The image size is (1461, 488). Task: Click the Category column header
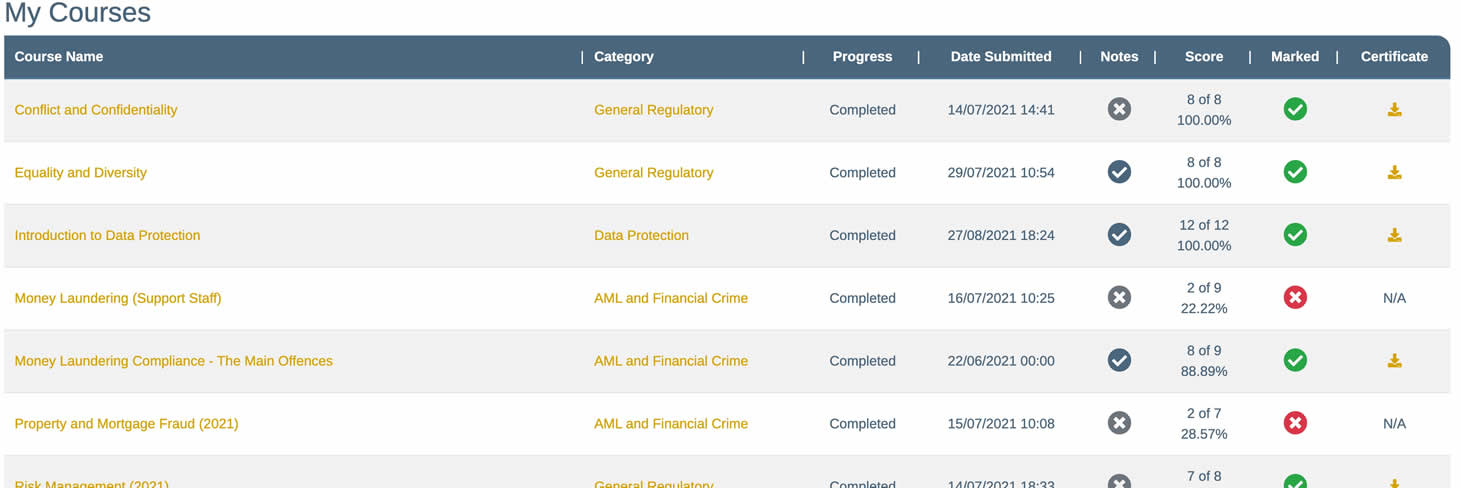(623, 57)
